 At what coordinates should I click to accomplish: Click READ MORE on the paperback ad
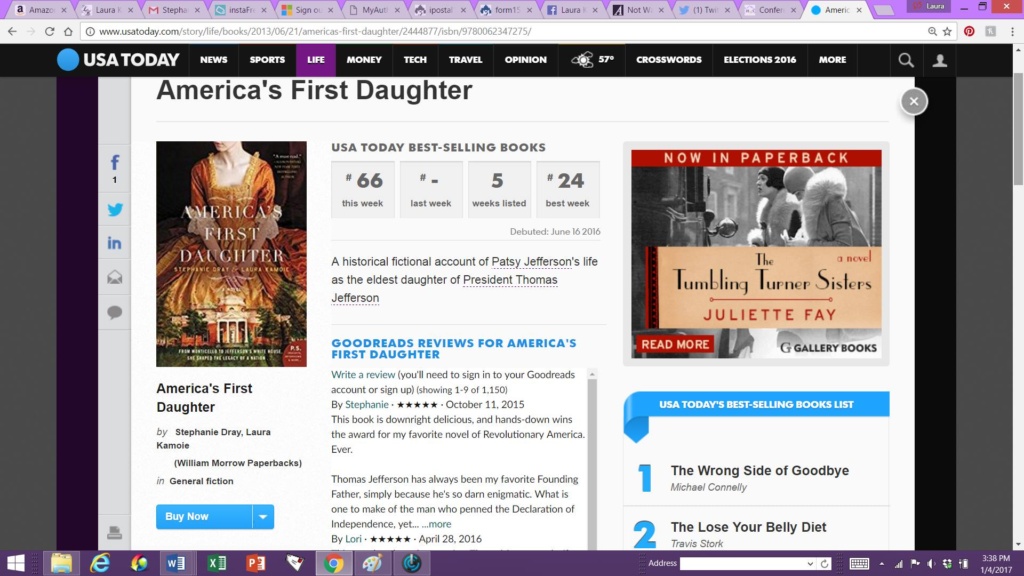pyautogui.click(x=675, y=344)
